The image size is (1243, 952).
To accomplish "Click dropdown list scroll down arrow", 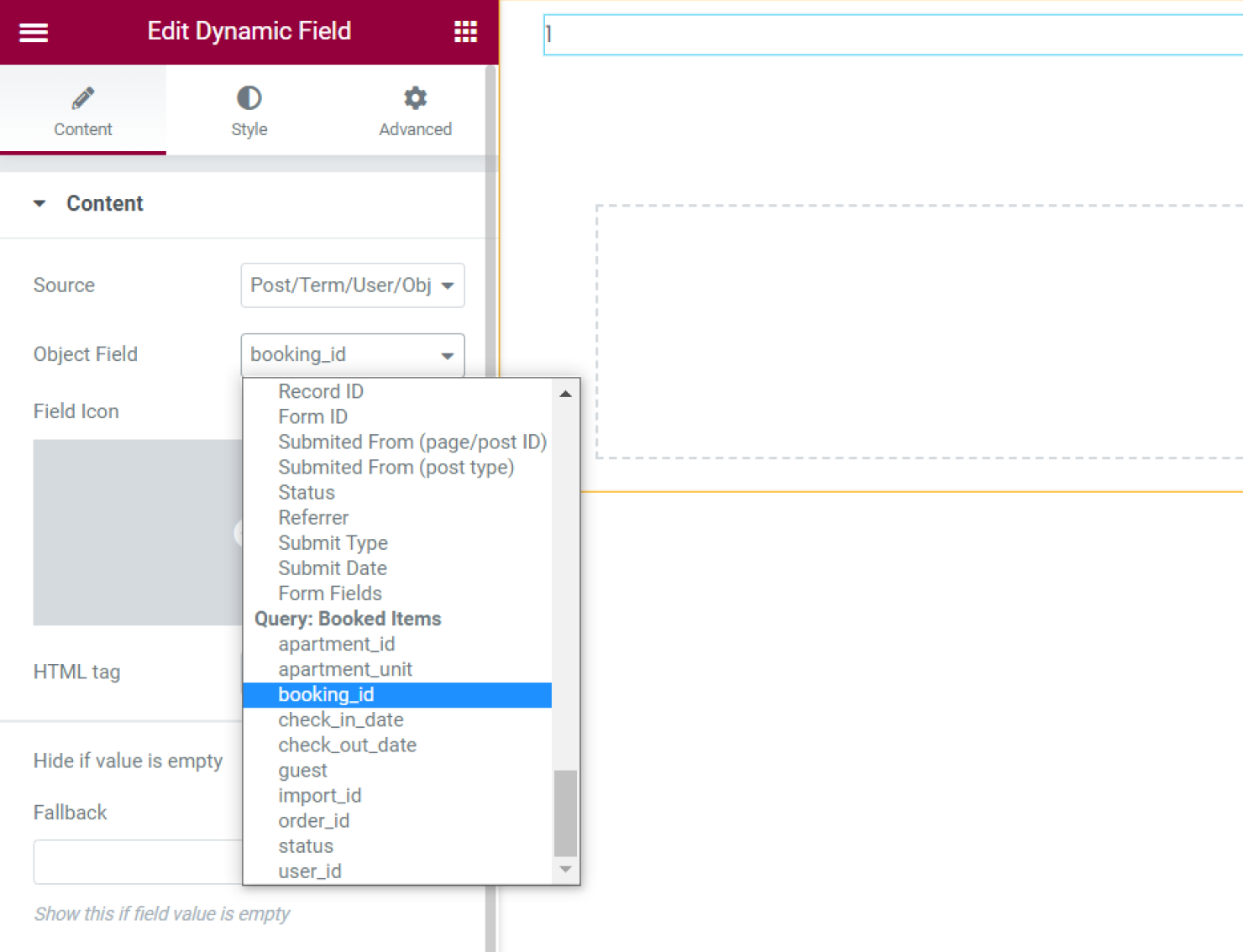I will (565, 870).
